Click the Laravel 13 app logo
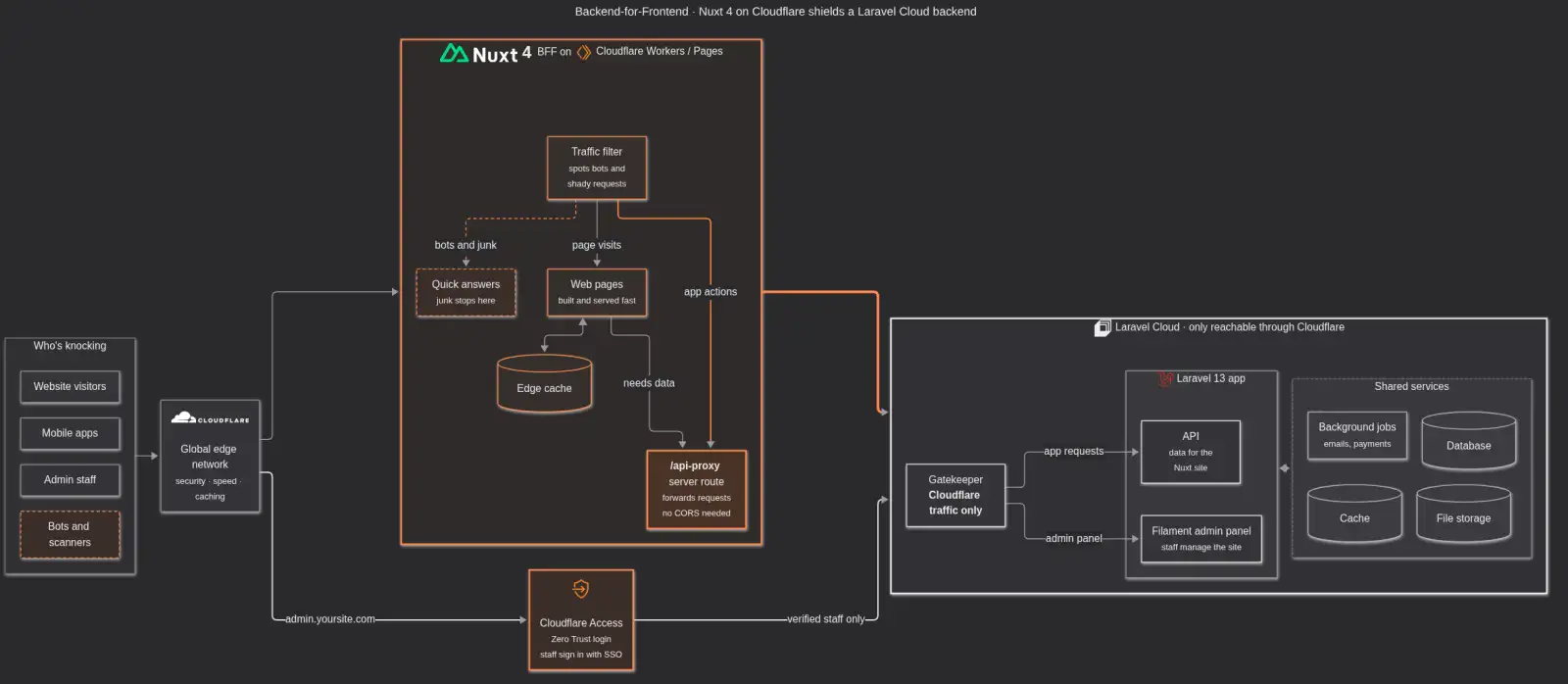Screen dimensions: 1568x684 (x=1165, y=378)
